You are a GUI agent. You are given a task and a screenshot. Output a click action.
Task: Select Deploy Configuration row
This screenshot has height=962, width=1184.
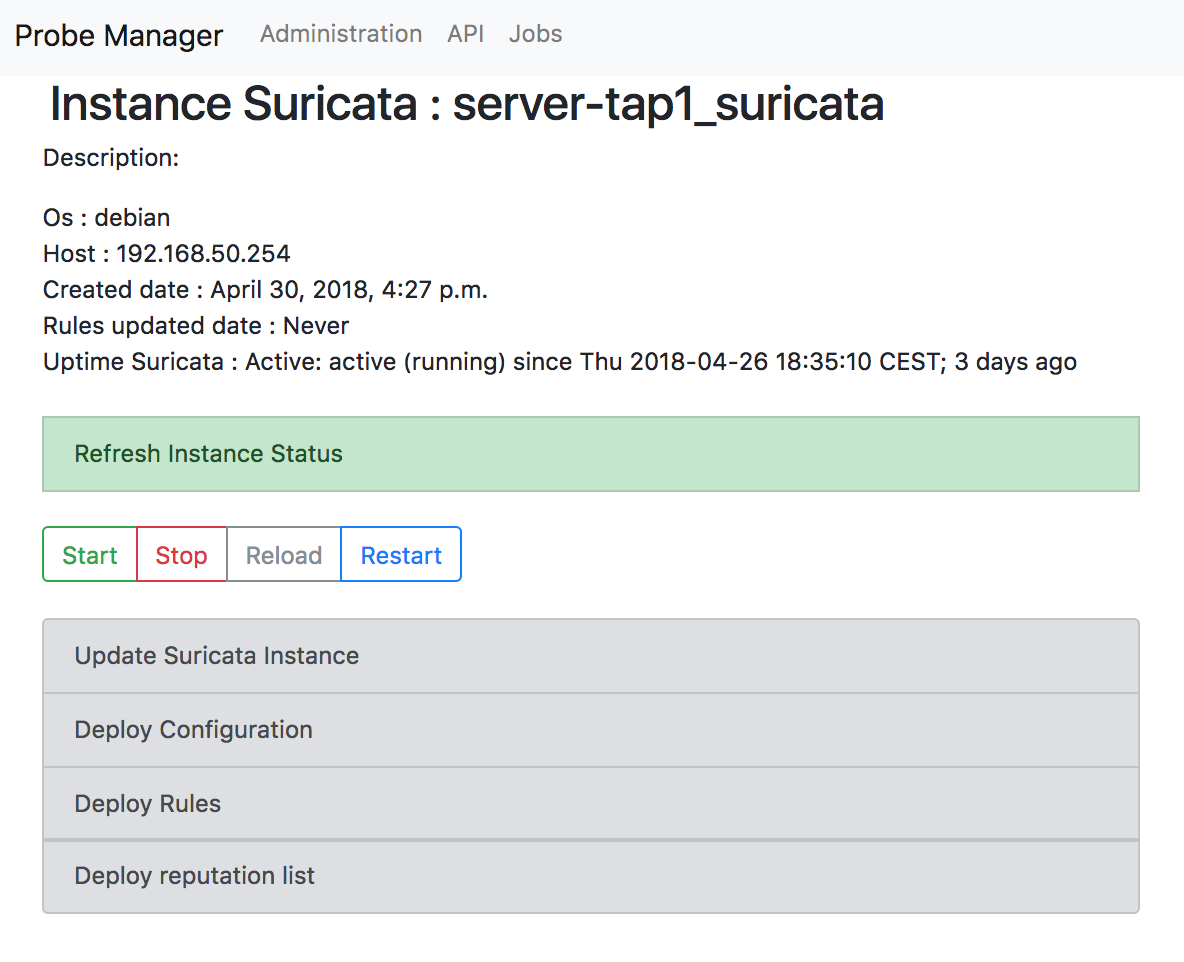click(590, 730)
